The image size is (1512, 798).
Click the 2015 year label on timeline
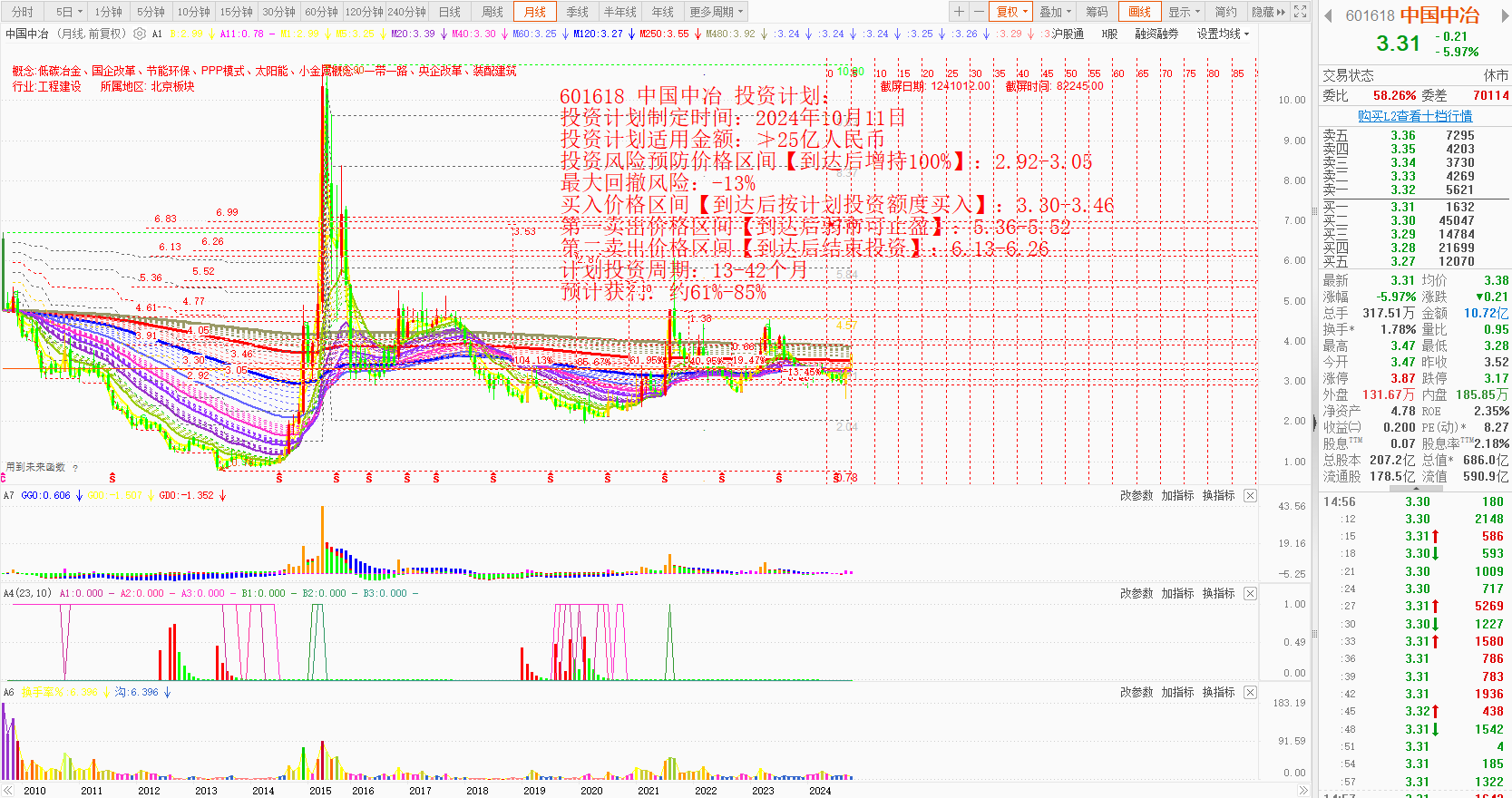click(x=320, y=790)
